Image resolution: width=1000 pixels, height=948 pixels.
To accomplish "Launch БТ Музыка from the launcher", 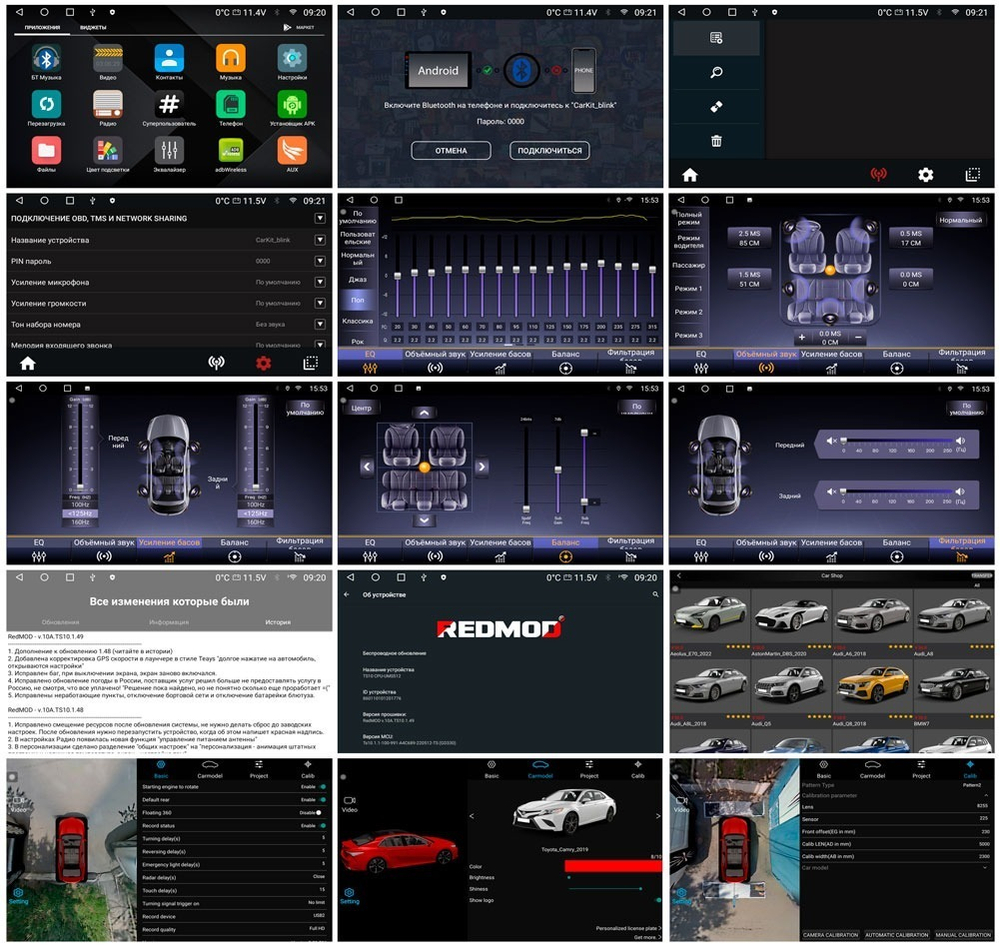I will 47,58.
